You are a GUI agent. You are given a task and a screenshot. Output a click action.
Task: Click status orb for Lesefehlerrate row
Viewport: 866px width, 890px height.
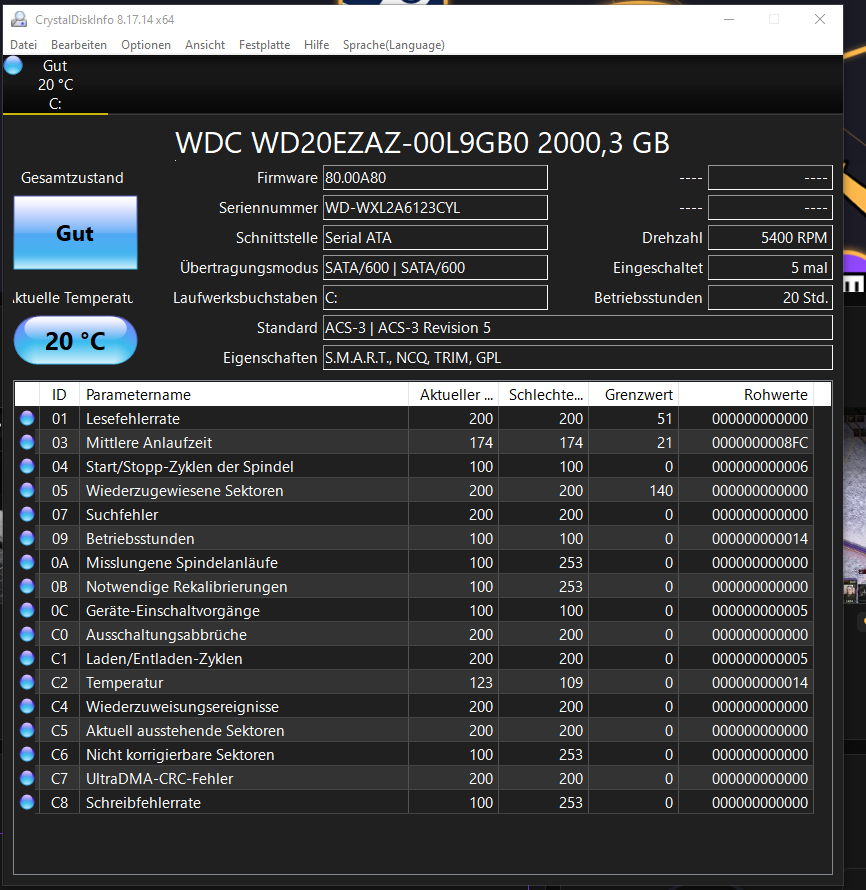pos(27,418)
